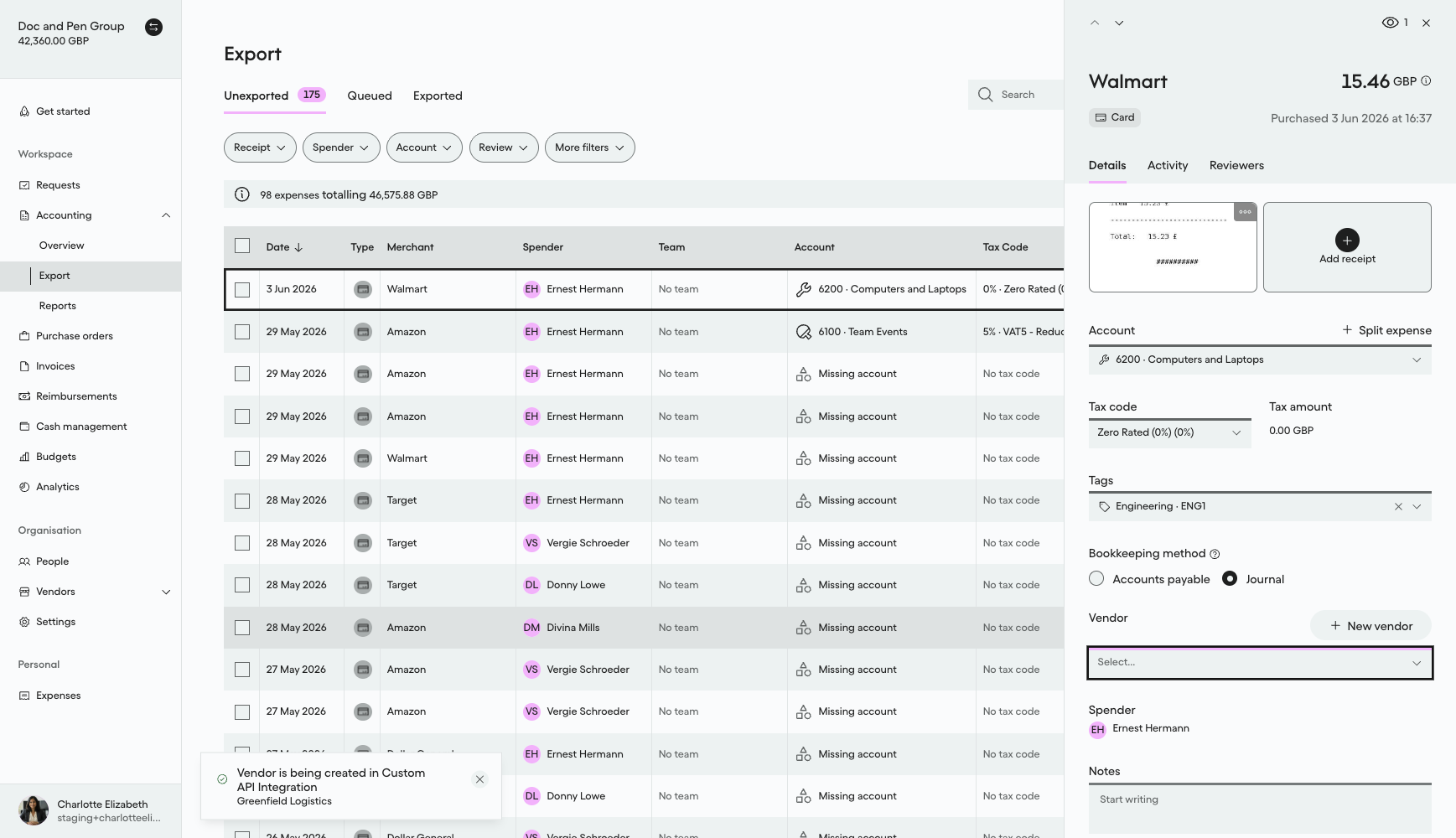Click the search magnifier icon

click(985, 95)
